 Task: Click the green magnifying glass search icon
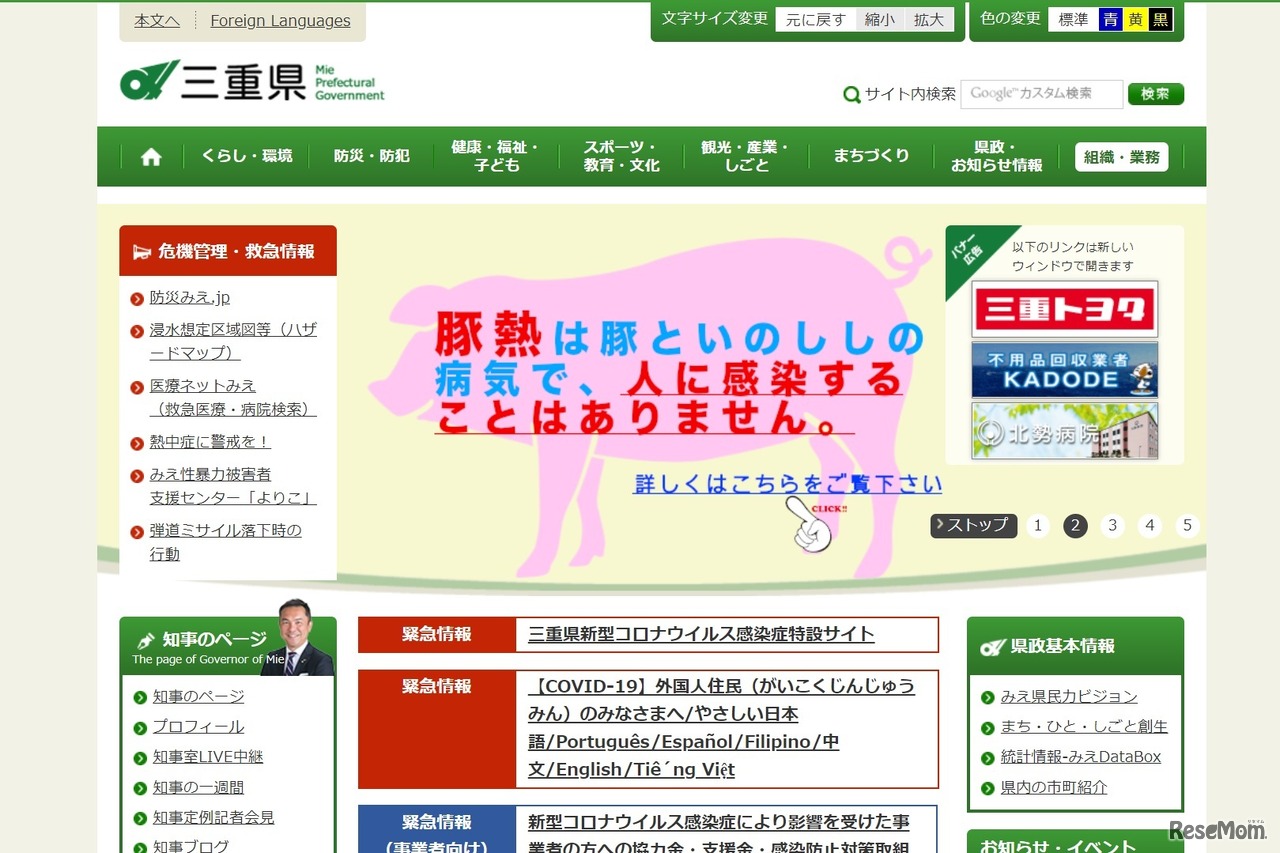pos(851,94)
